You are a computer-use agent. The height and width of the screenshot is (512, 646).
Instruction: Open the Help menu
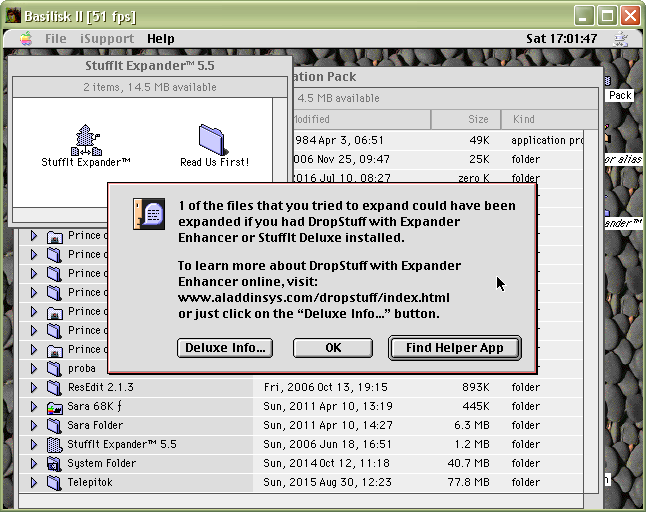click(x=161, y=39)
